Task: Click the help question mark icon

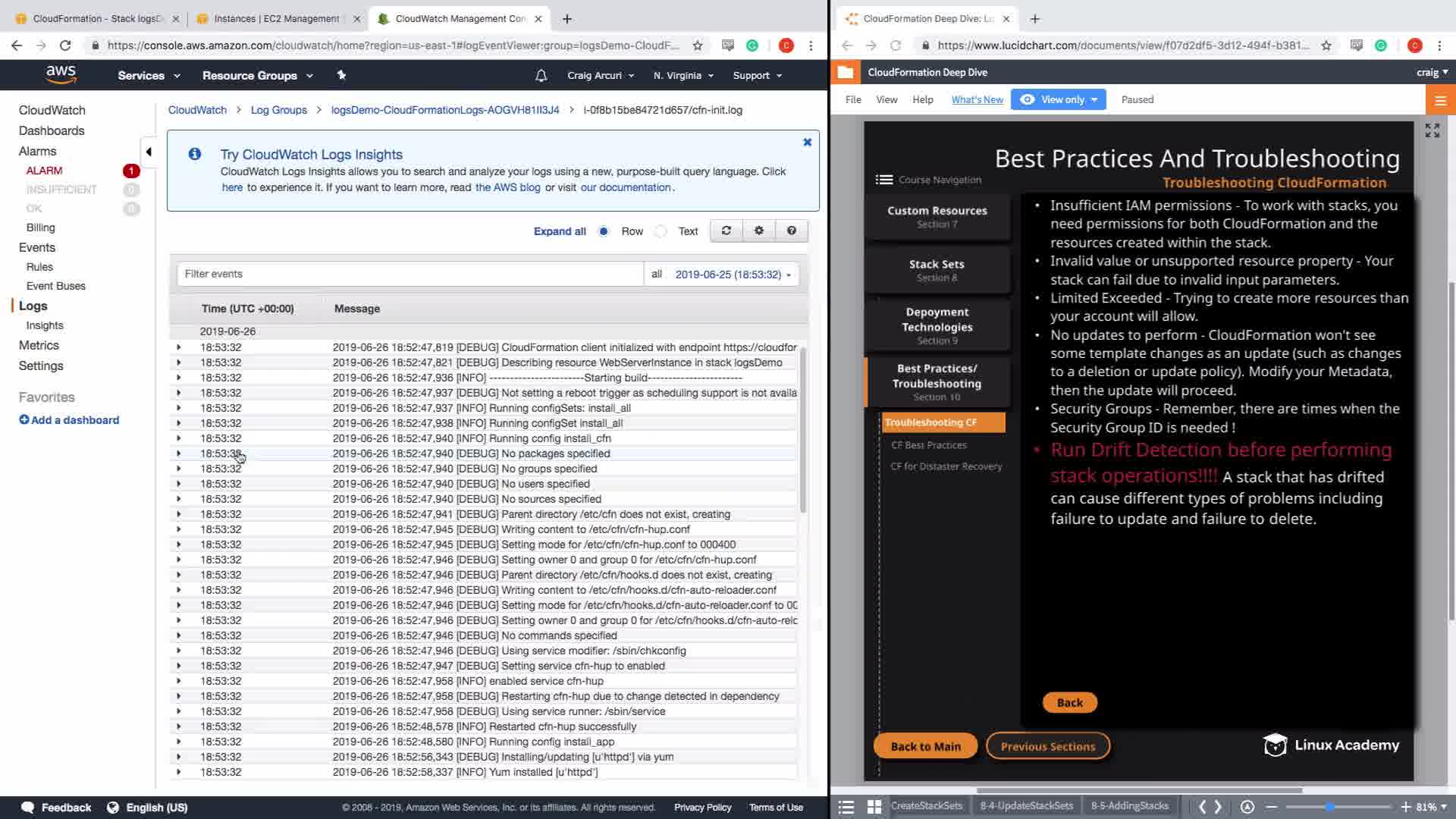Action: 792,231
